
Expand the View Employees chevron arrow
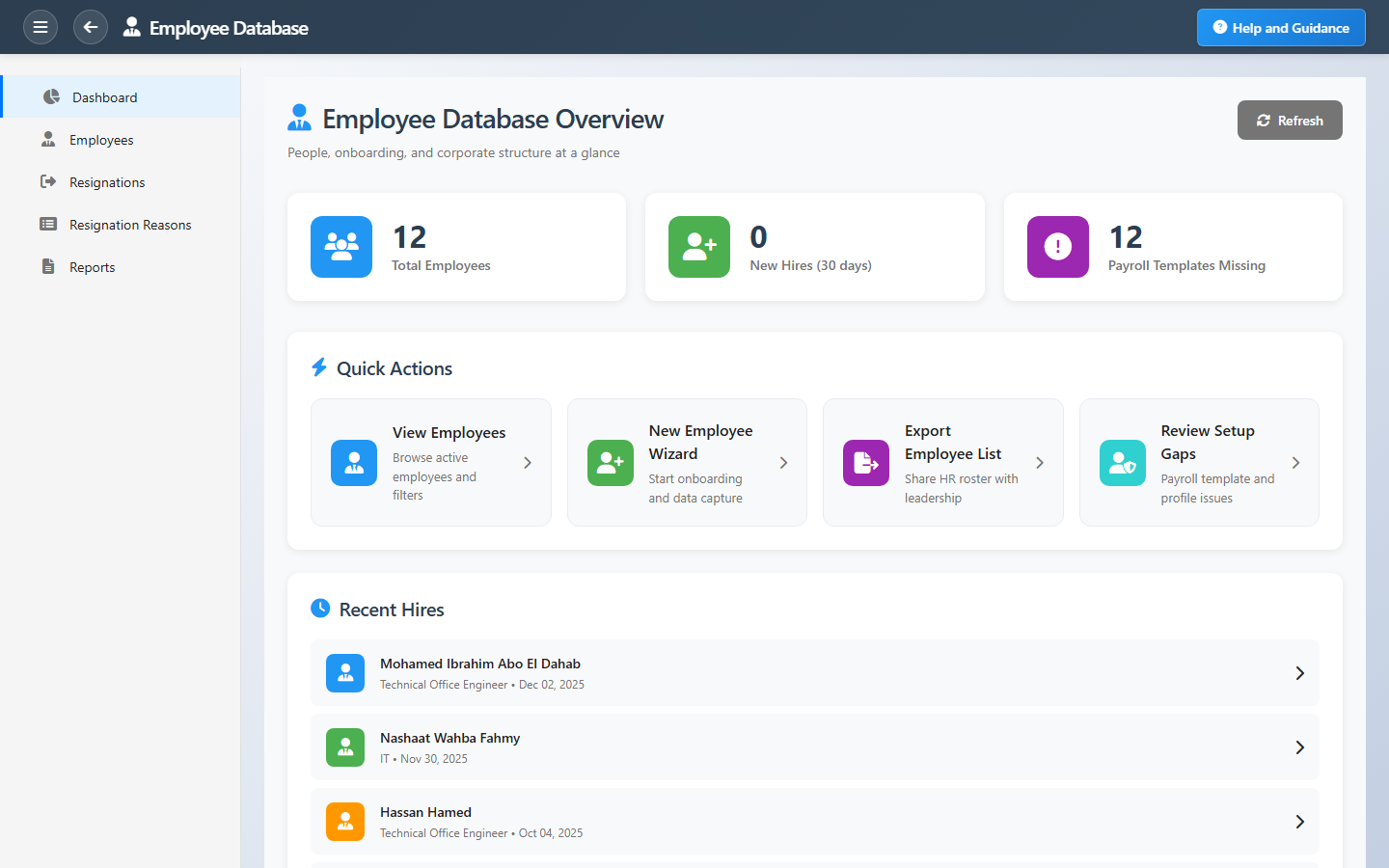[x=528, y=463]
